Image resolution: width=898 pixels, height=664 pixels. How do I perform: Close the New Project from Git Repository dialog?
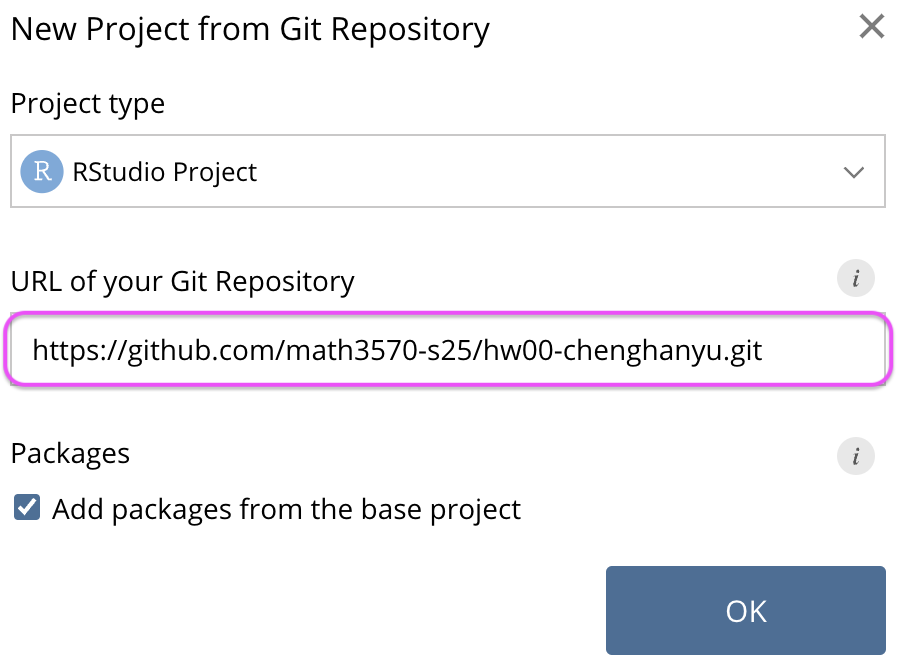(872, 27)
